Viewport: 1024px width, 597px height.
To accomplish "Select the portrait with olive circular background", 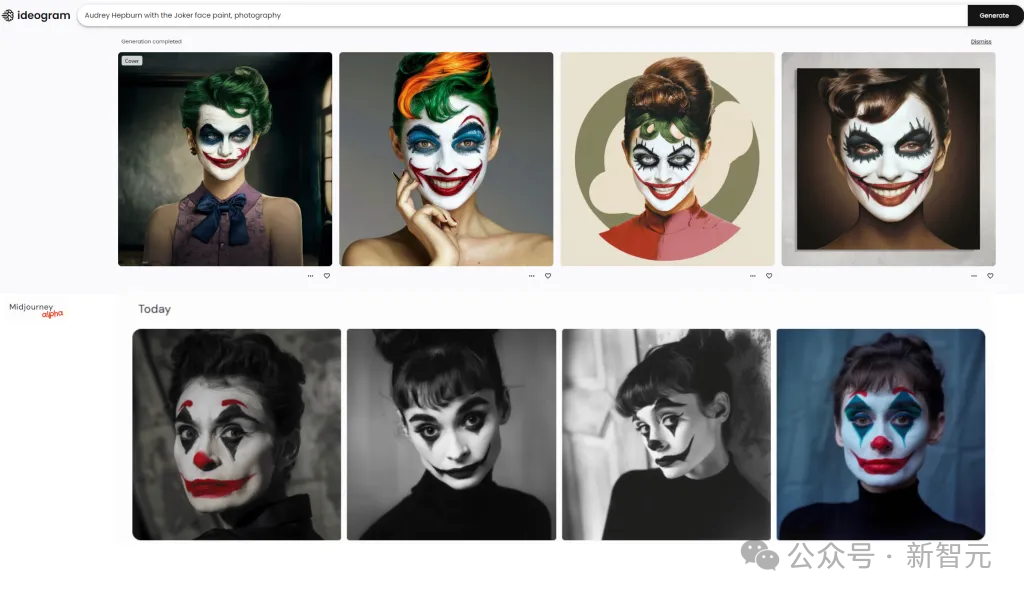I will pyautogui.click(x=667, y=160).
